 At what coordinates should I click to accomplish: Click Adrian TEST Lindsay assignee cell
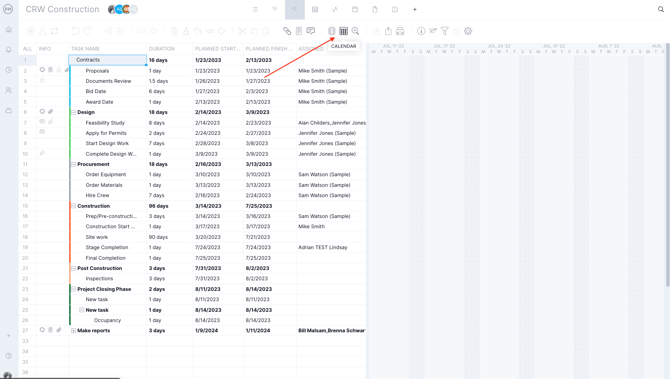click(332, 247)
